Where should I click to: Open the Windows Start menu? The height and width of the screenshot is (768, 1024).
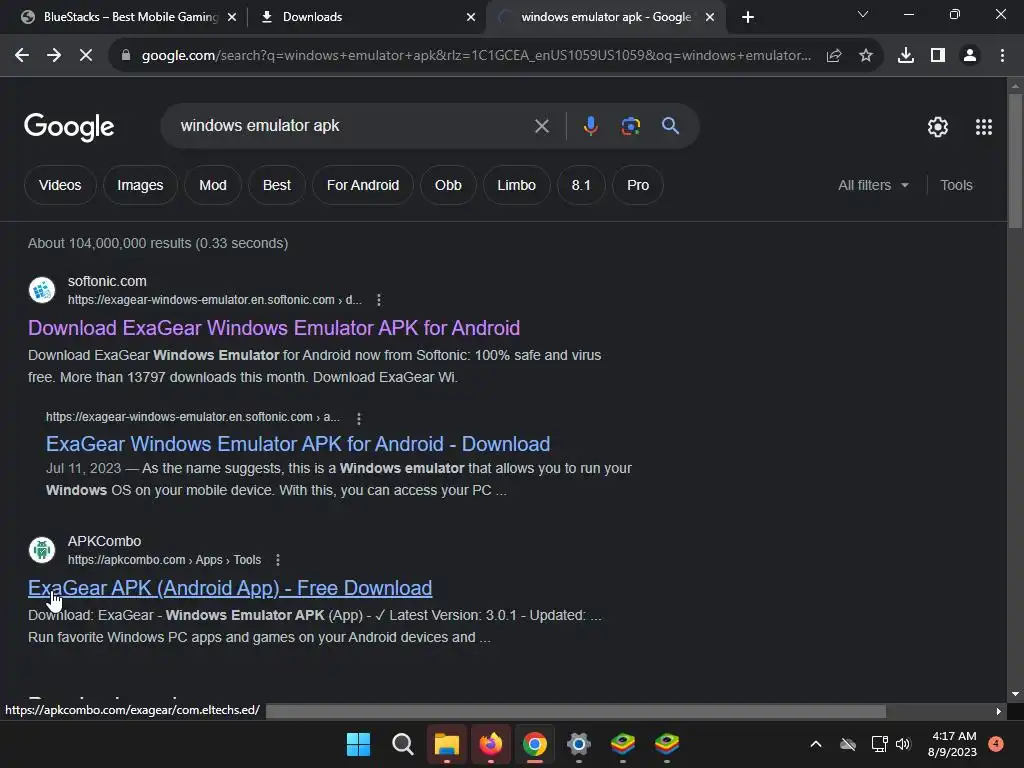pyautogui.click(x=358, y=744)
